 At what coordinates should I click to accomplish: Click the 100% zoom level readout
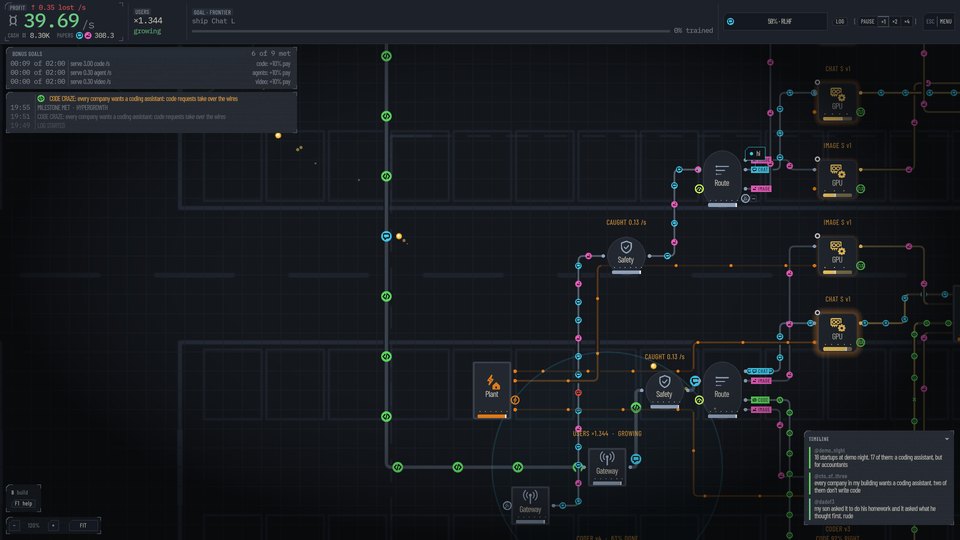point(34,525)
